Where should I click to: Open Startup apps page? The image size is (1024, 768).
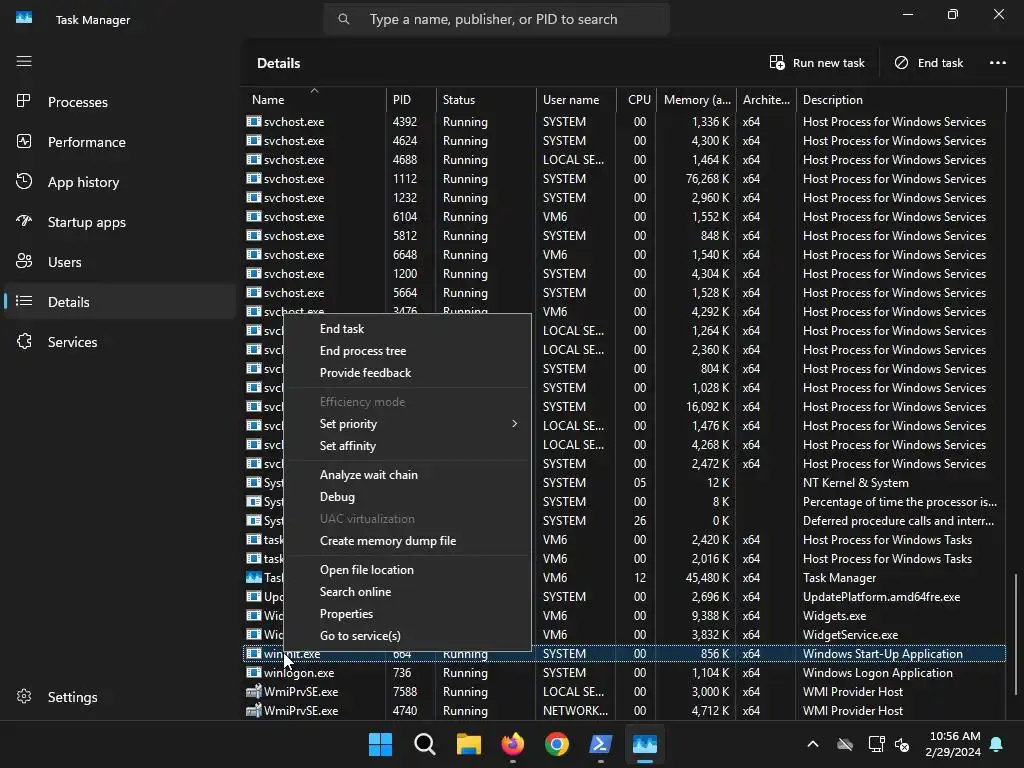pos(120,222)
